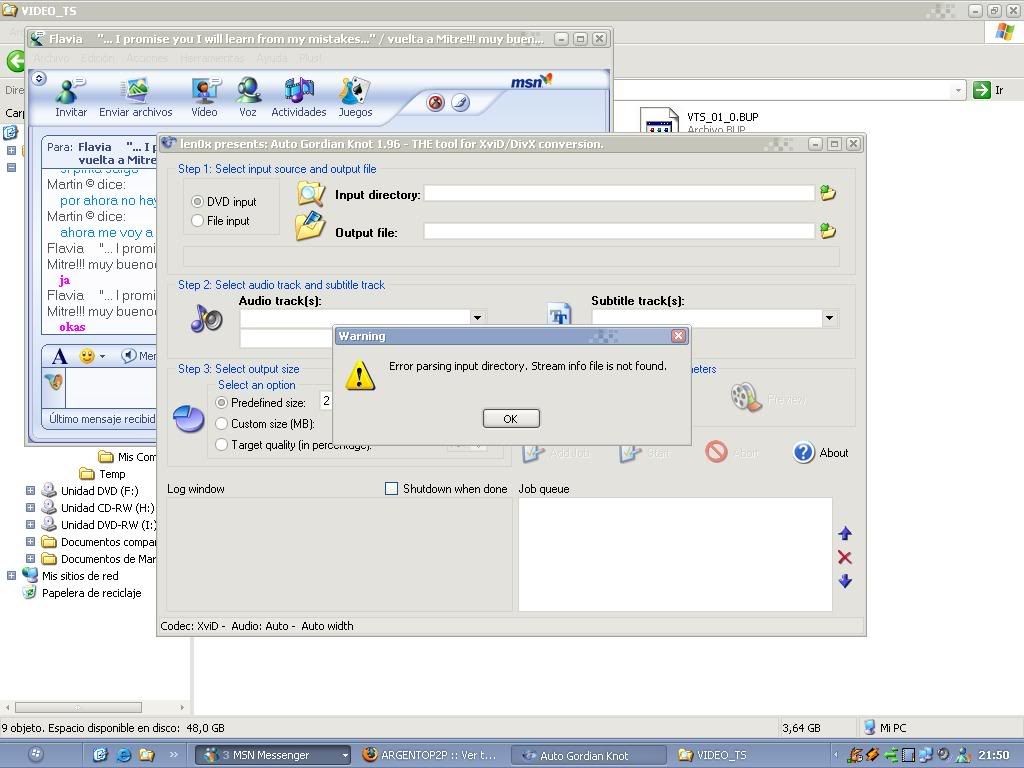Click the Output file text field
The height and width of the screenshot is (768, 1024).
pos(618,231)
